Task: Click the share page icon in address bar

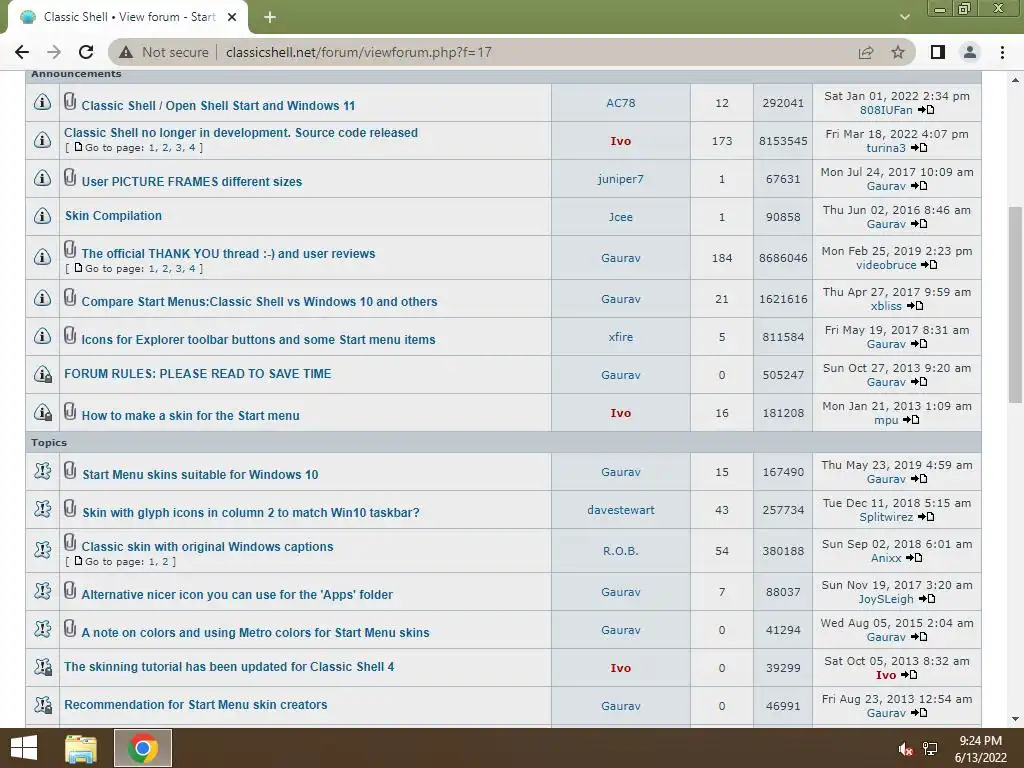Action: (x=866, y=52)
